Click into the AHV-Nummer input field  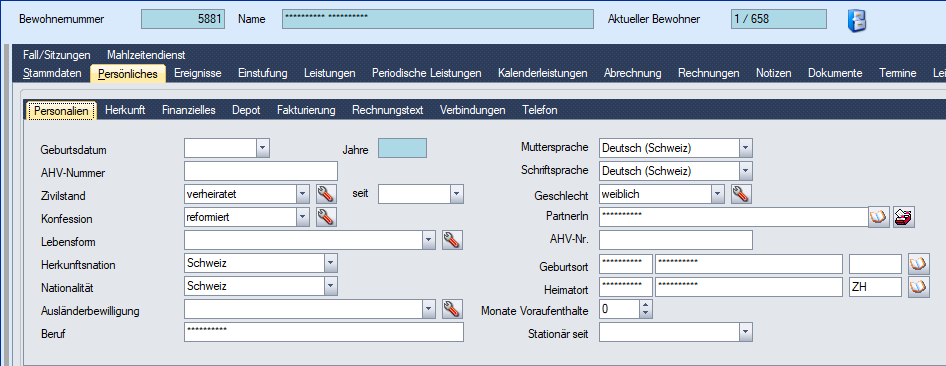coord(261,171)
